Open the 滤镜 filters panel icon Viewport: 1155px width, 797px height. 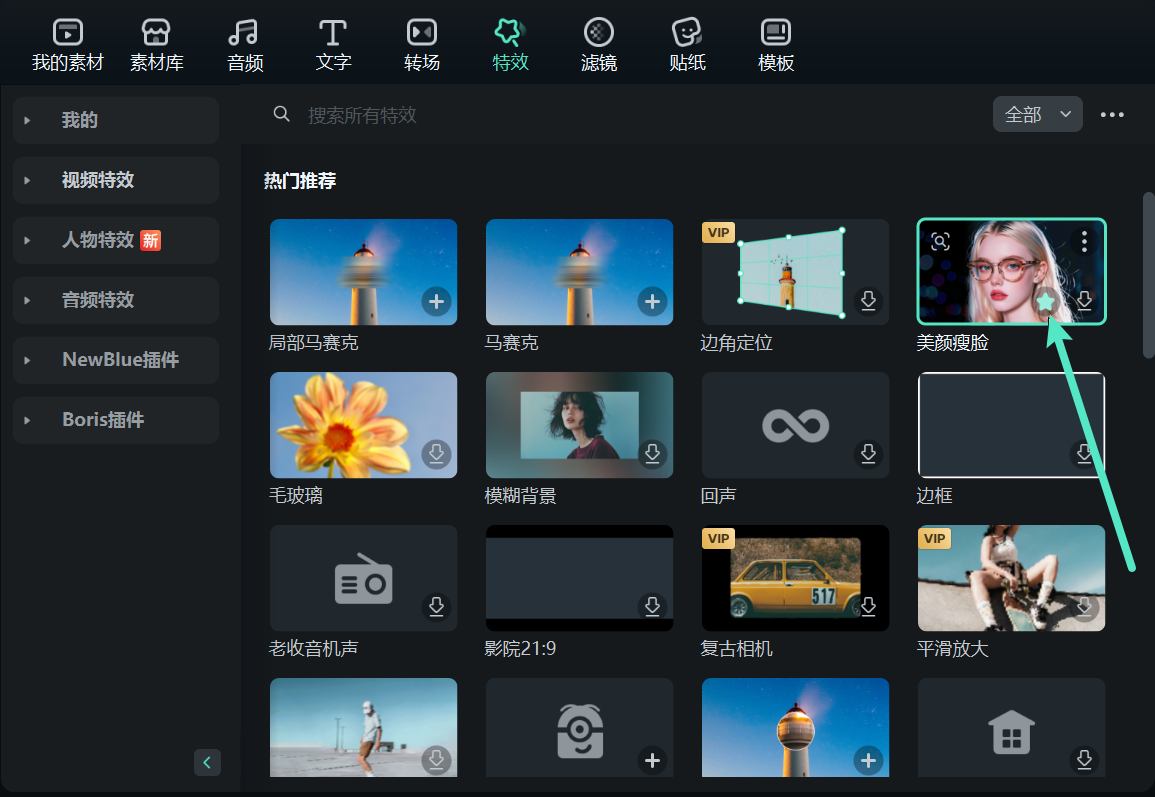click(x=598, y=42)
